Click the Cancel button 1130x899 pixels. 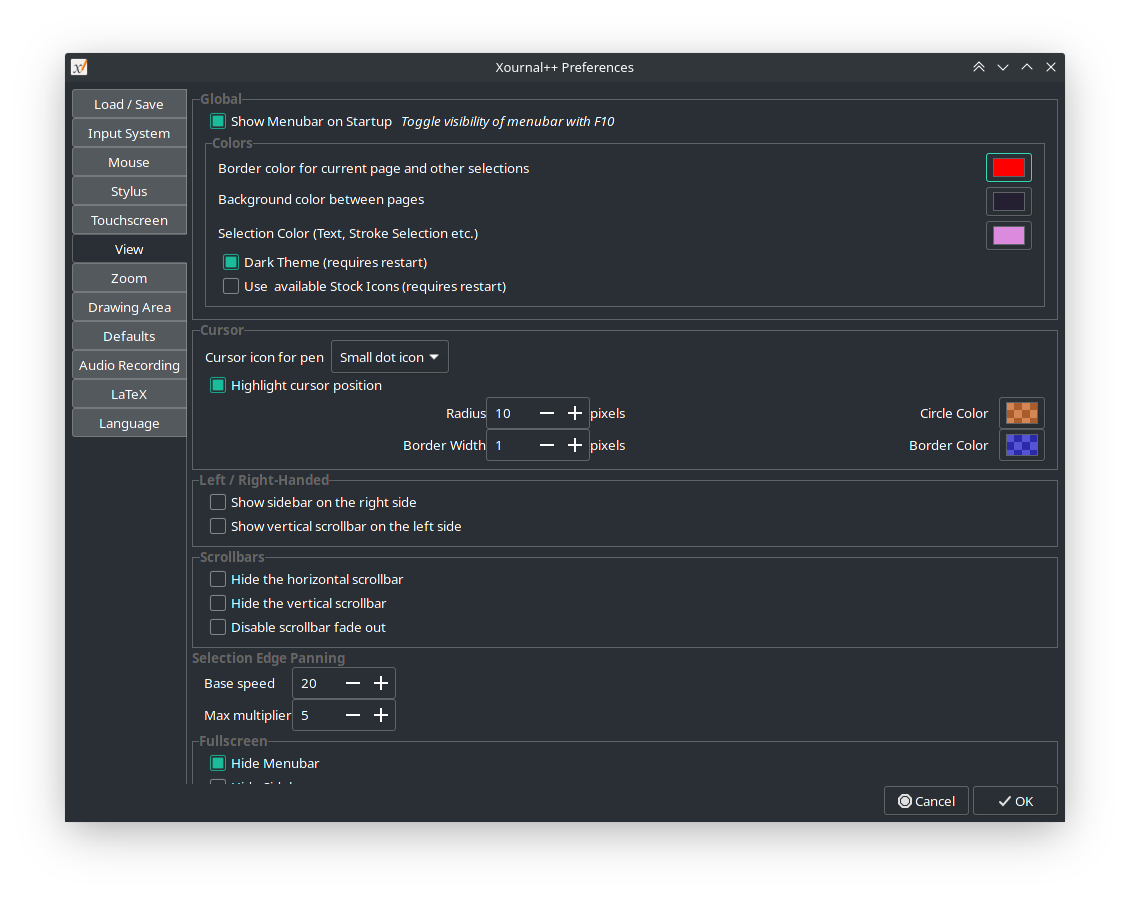926,801
